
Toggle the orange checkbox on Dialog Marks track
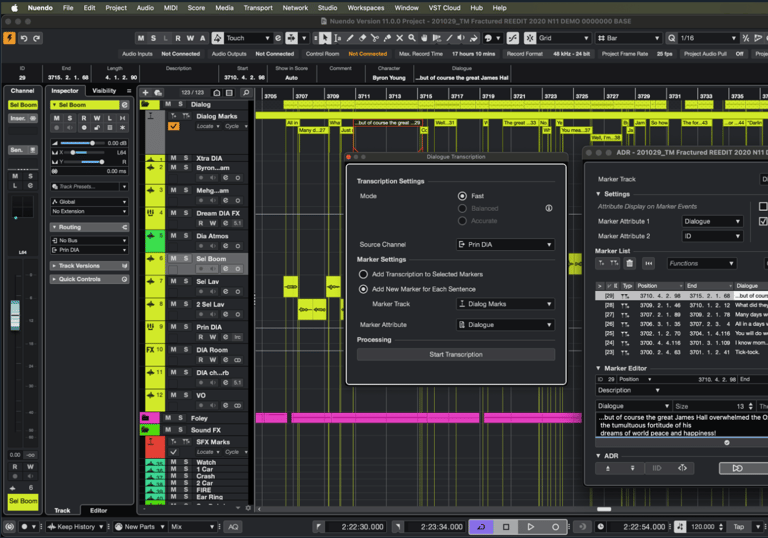[173, 127]
